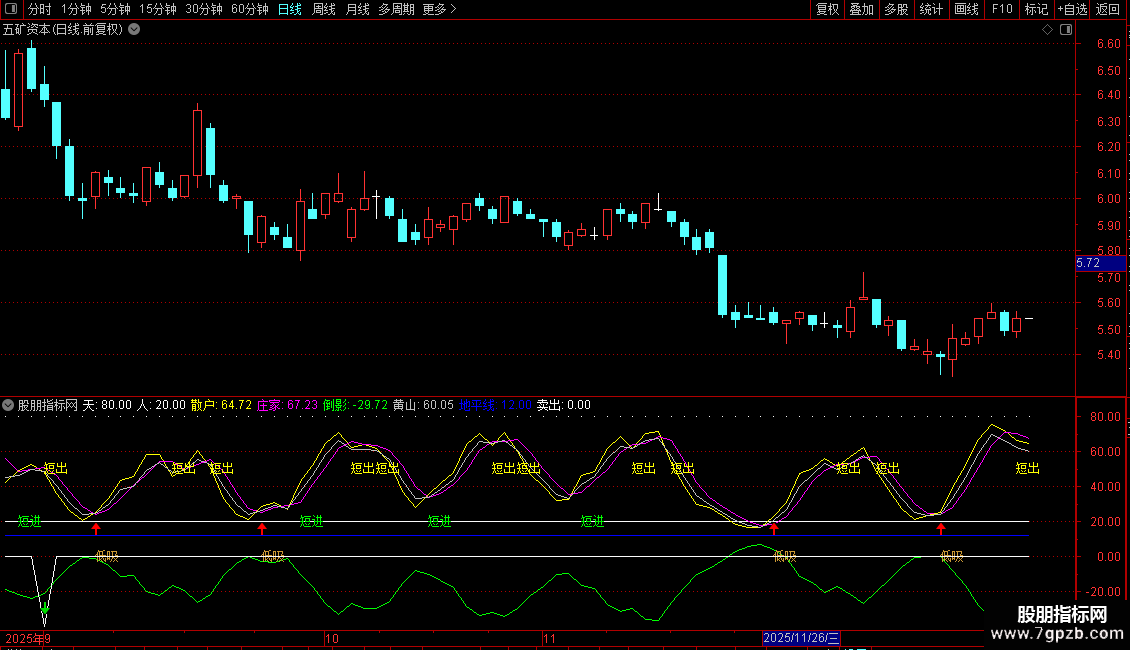
Task: Click the 返回 back button
Action: coord(1108,9)
